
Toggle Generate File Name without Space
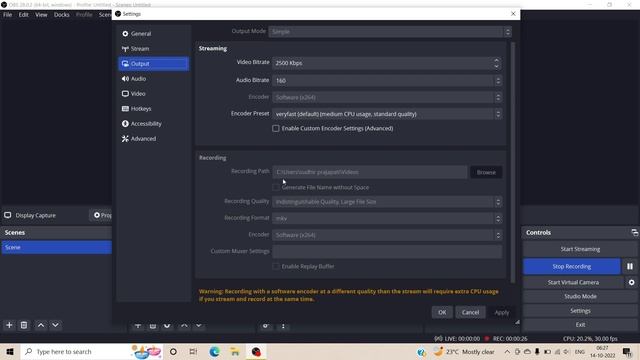[x=276, y=187]
